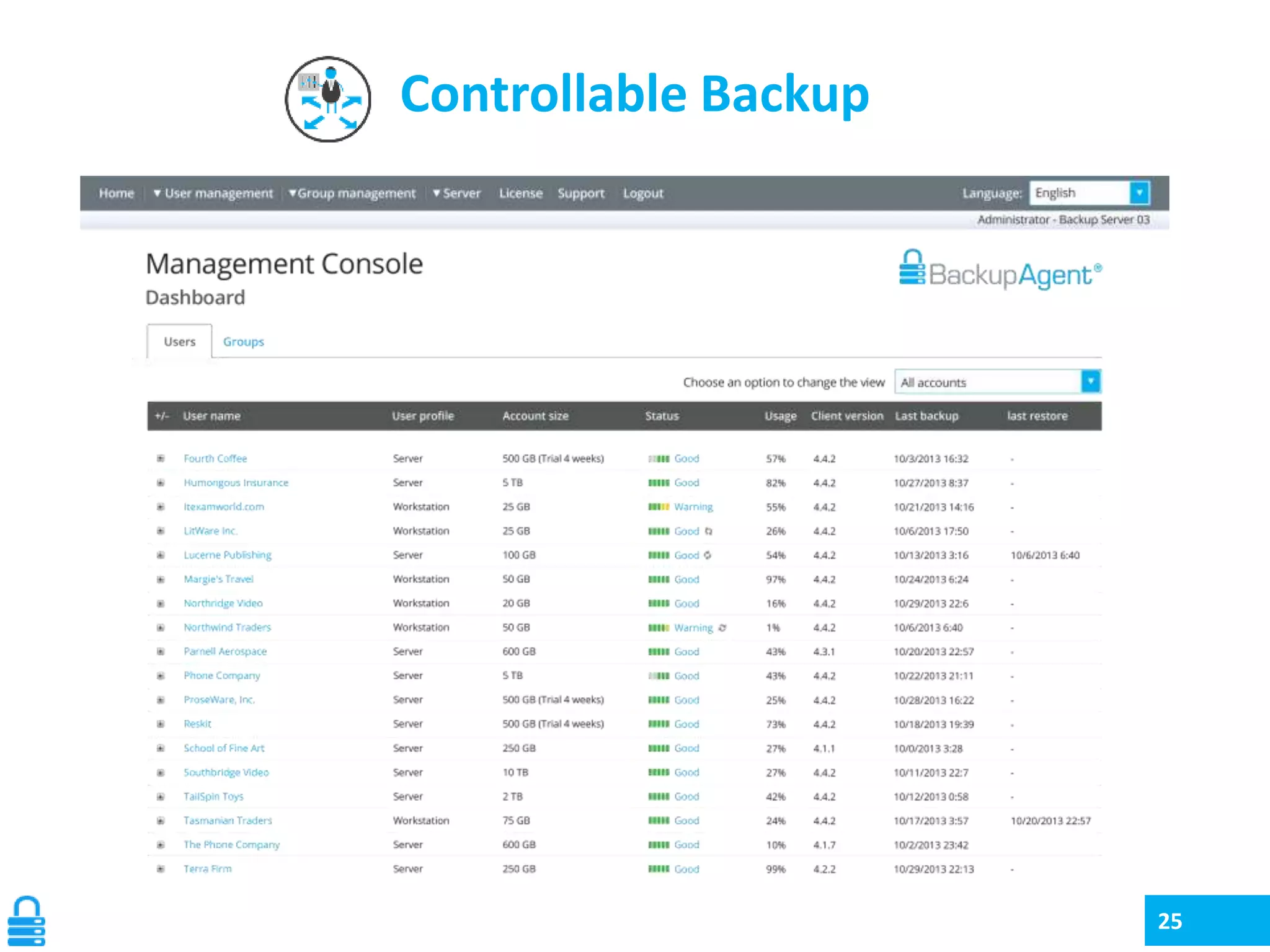Click Logout in the navigation bar
Image resolution: width=1270 pixels, height=952 pixels.
643,193
